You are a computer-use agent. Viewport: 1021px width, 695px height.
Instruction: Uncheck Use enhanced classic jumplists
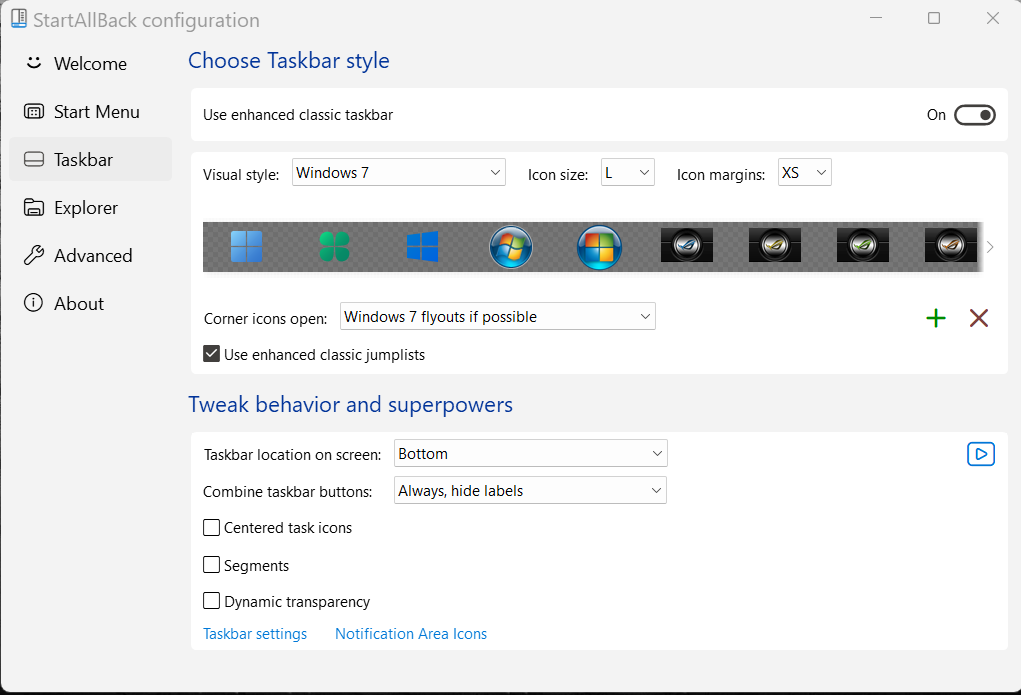coord(211,354)
